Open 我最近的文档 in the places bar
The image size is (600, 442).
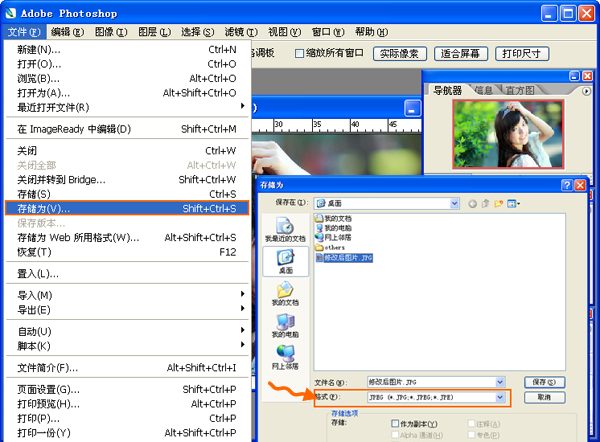click(x=285, y=229)
